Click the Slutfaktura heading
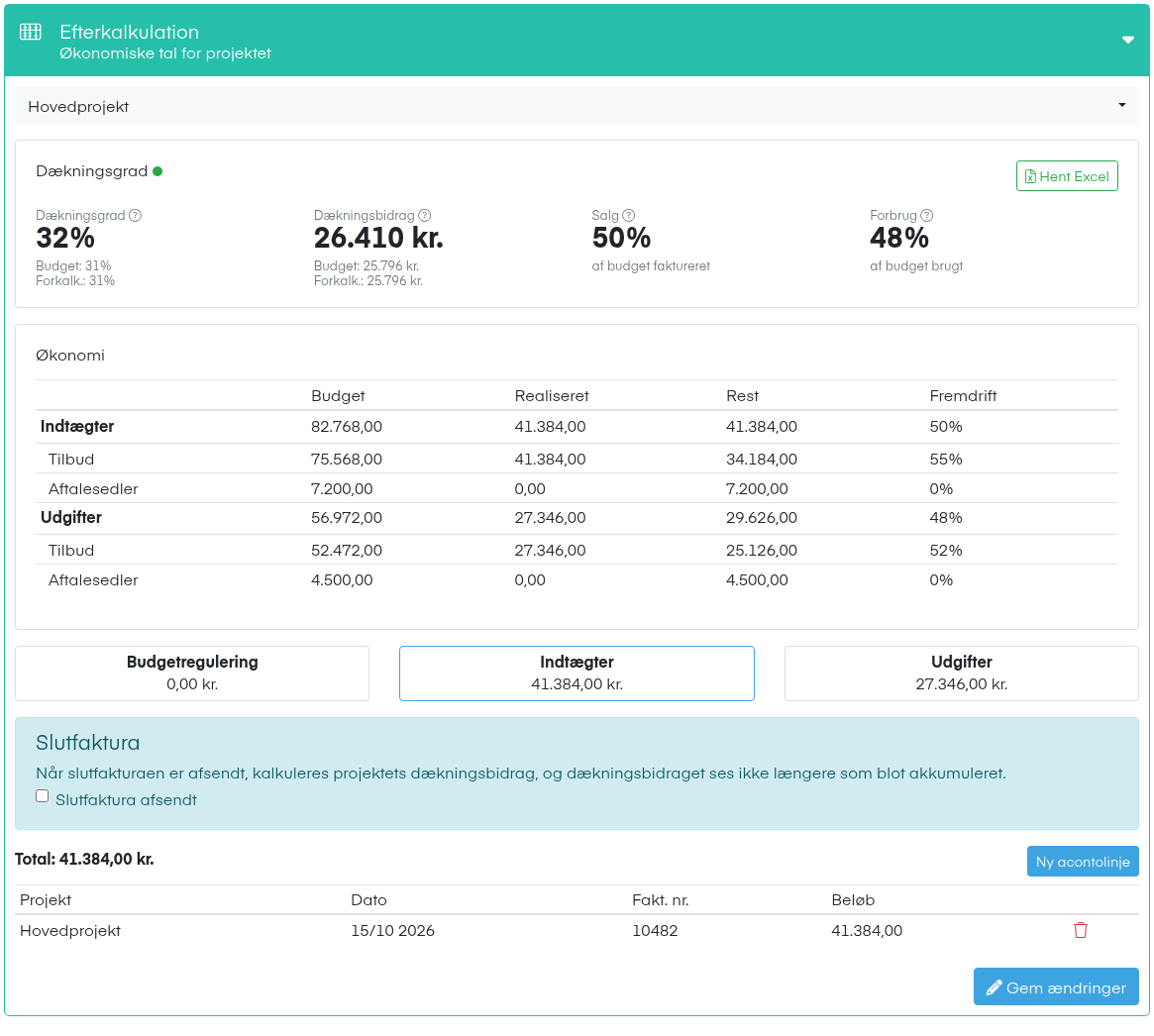 pyautogui.click(x=87, y=743)
